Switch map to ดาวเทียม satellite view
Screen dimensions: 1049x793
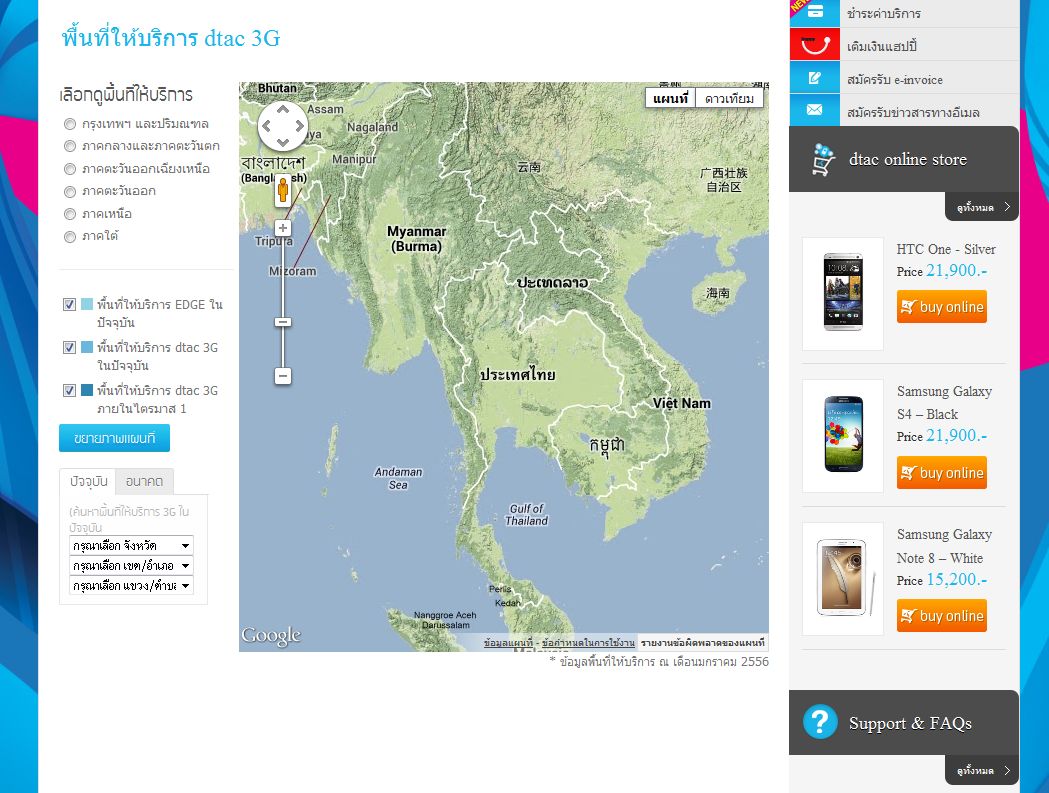729,98
